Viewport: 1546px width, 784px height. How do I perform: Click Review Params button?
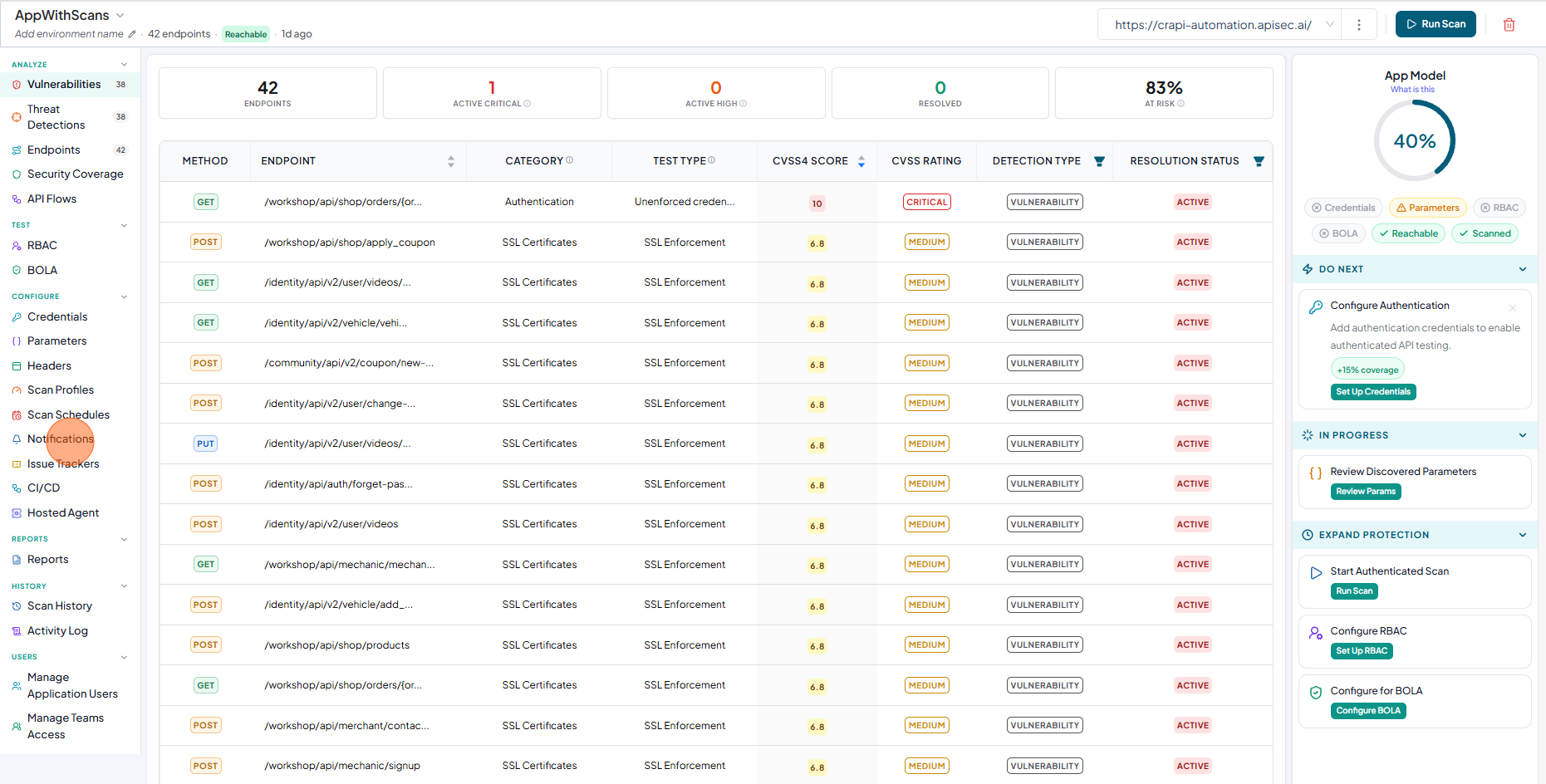tap(1366, 492)
